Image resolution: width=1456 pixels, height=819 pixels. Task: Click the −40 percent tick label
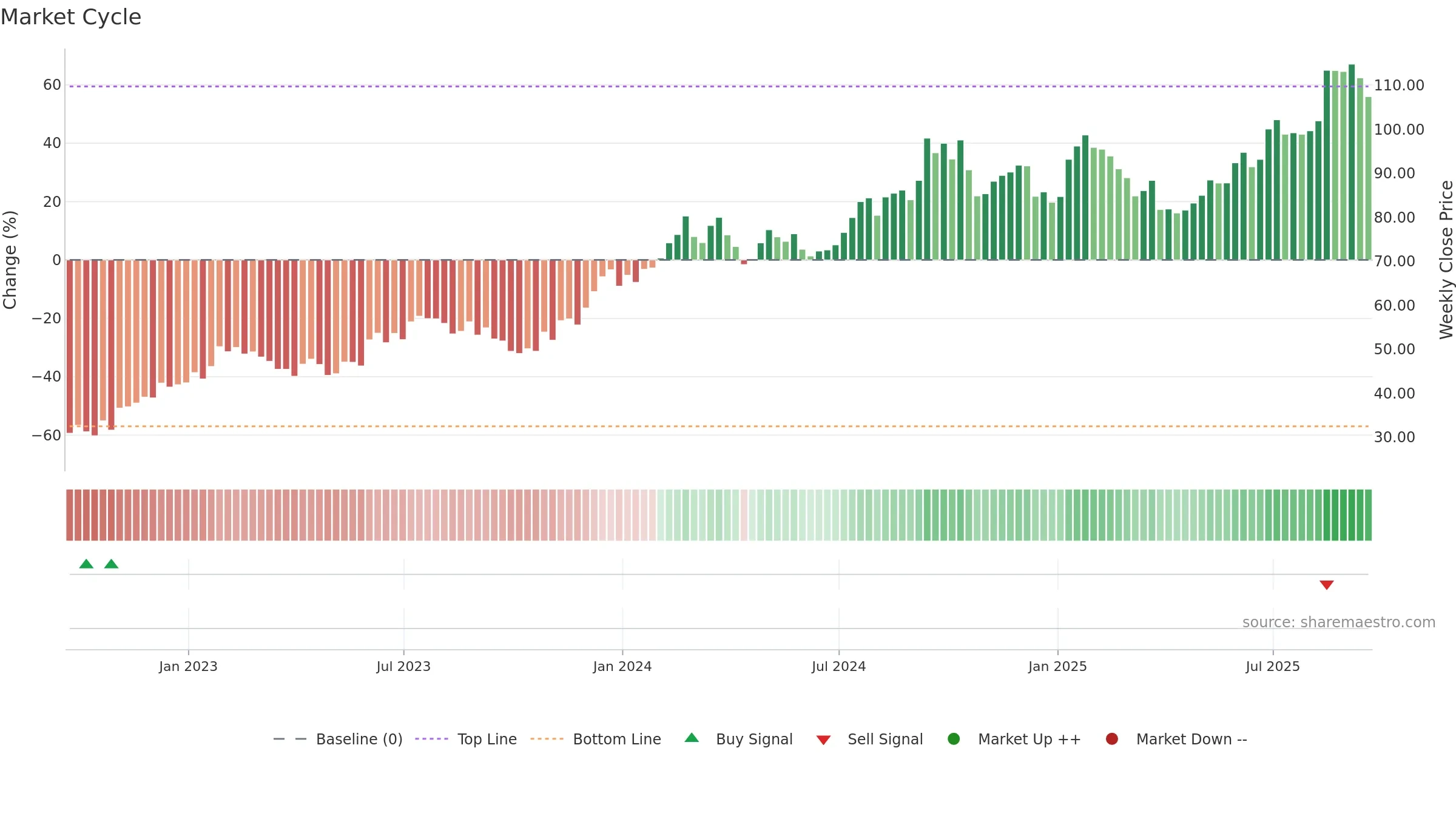pyautogui.click(x=47, y=377)
